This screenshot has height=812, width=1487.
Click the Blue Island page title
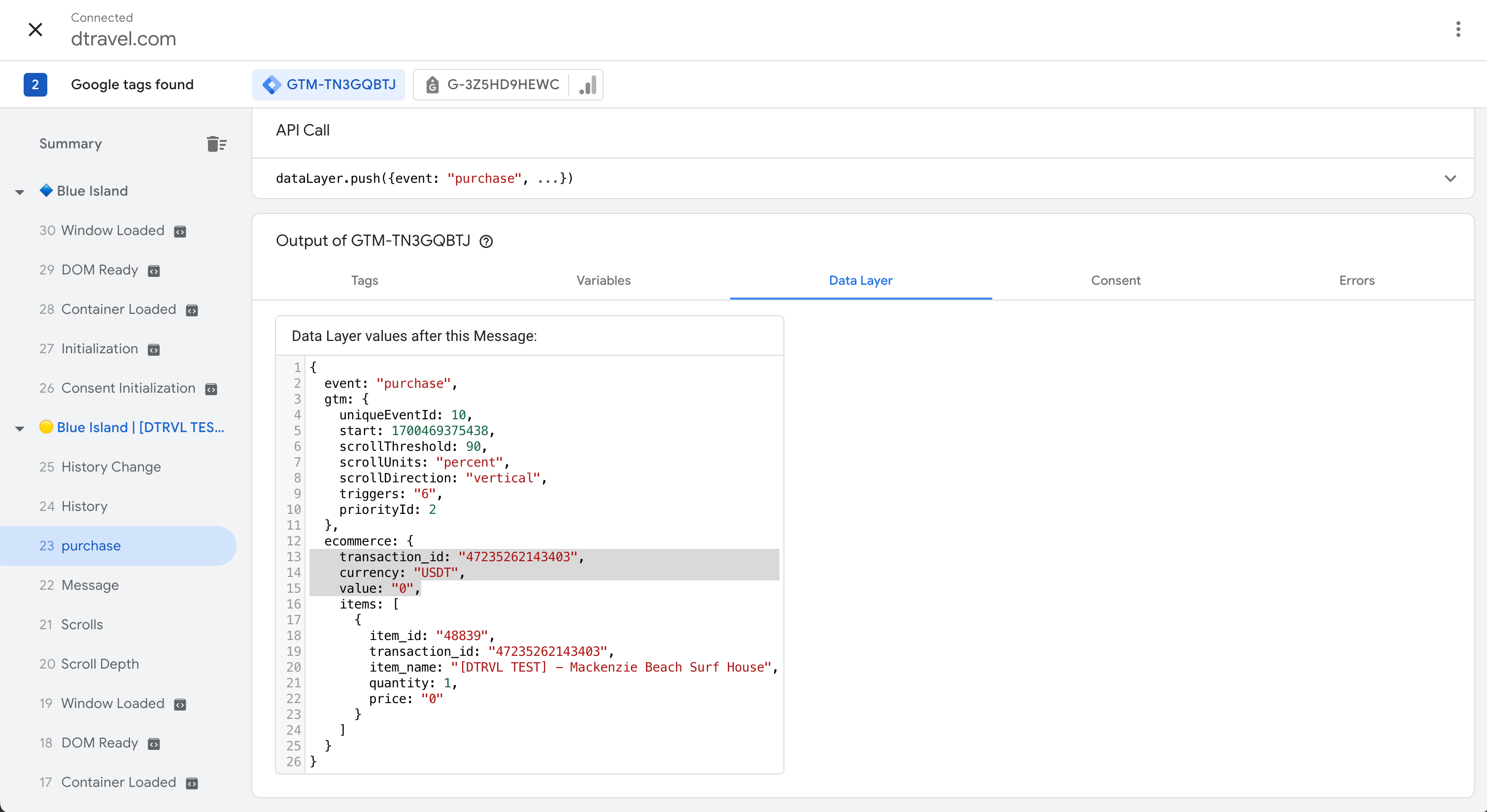click(x=92, y=191)
